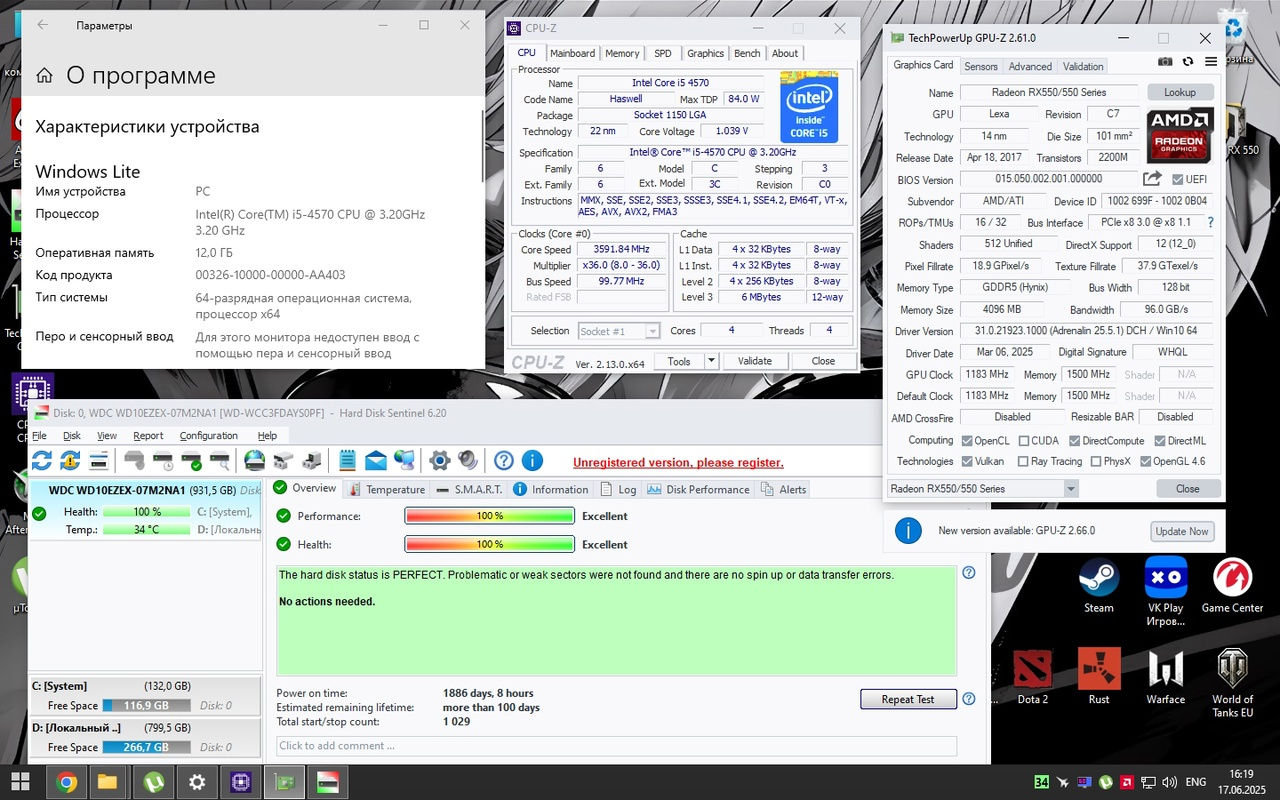
Task: Open the SPD tab in CPU-Z
Action: pyautogui.click(x=663, y=53)
